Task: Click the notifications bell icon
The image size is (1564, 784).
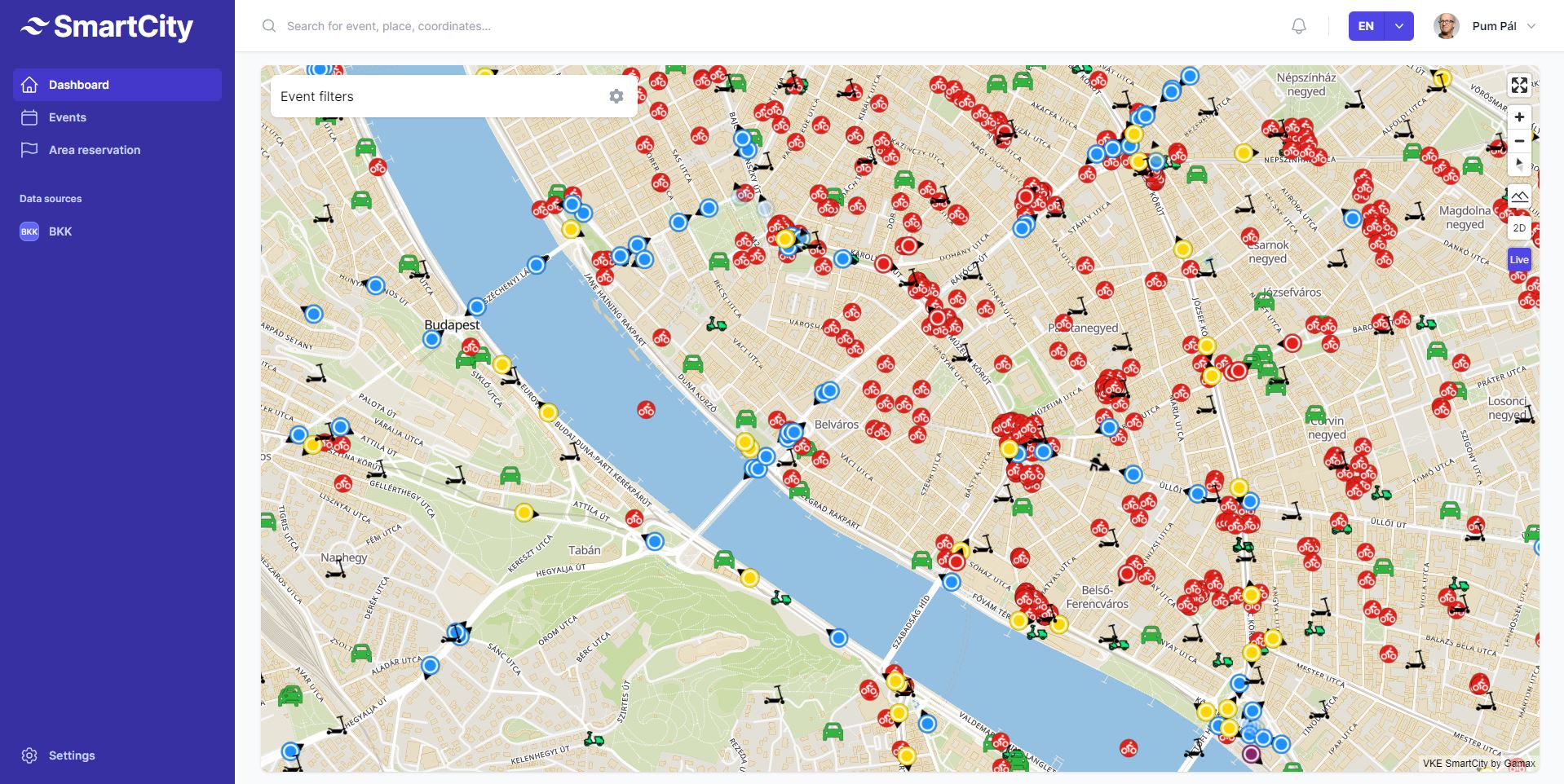Action: coord(1298,26)
